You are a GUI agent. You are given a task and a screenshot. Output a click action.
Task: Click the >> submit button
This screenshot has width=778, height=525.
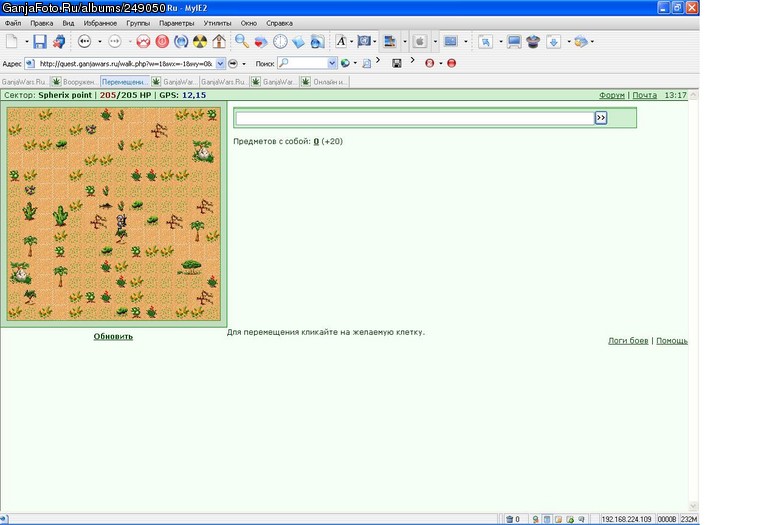(x=601, y=118)
